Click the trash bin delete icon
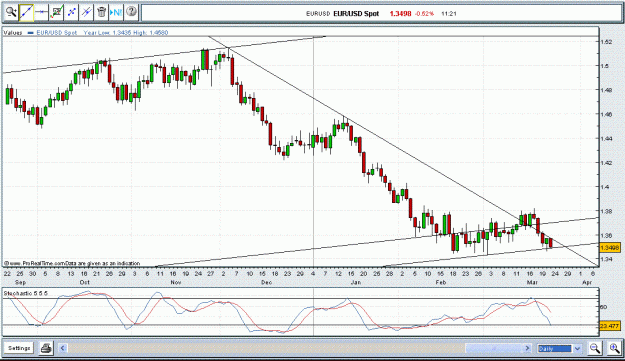The width and height of the screenshot is (625, 361). point(101,12)
